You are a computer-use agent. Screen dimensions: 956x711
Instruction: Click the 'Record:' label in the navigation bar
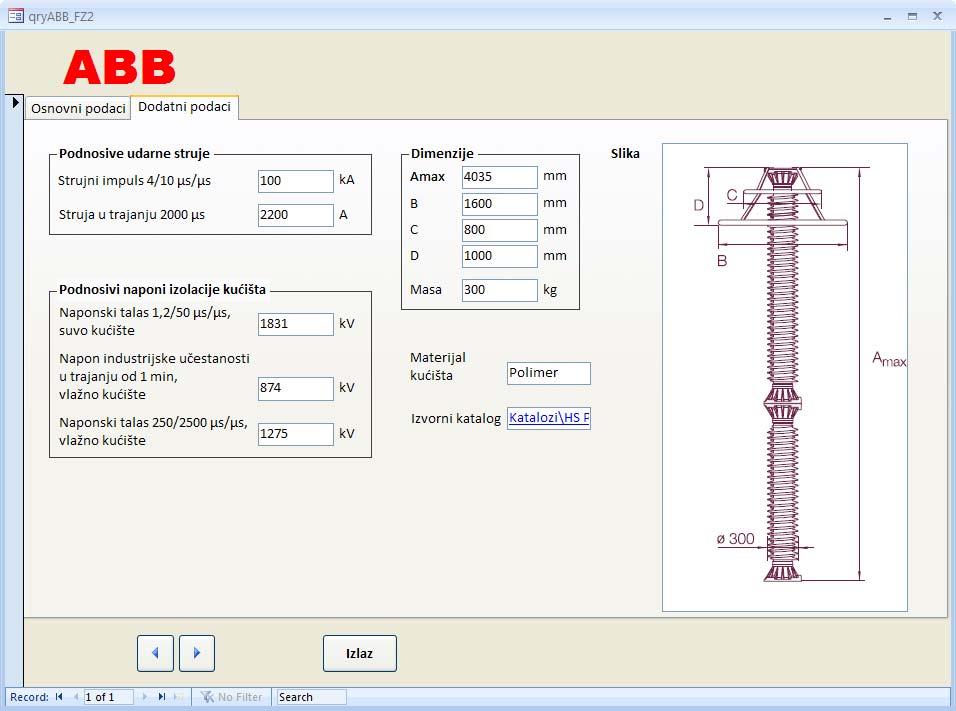coord(29,697)
